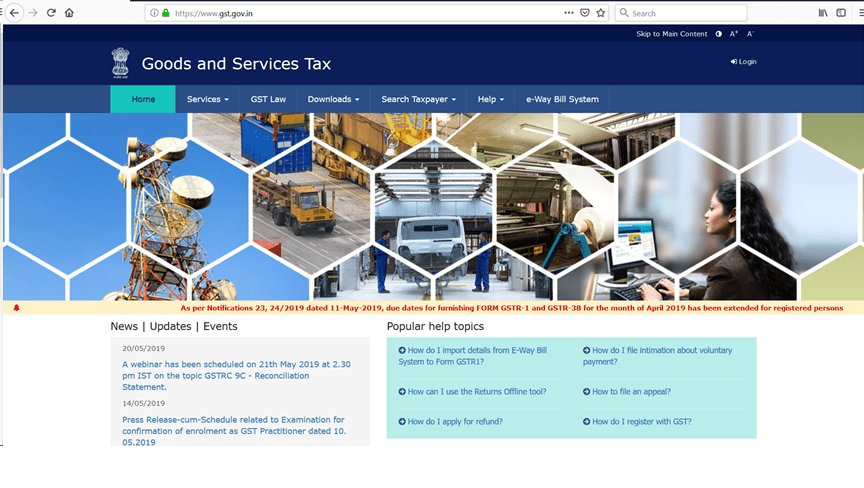Toggle high contrast mode icon
Image resolution: width=864 pixels, height=488 pixels.
pos(719,34)
